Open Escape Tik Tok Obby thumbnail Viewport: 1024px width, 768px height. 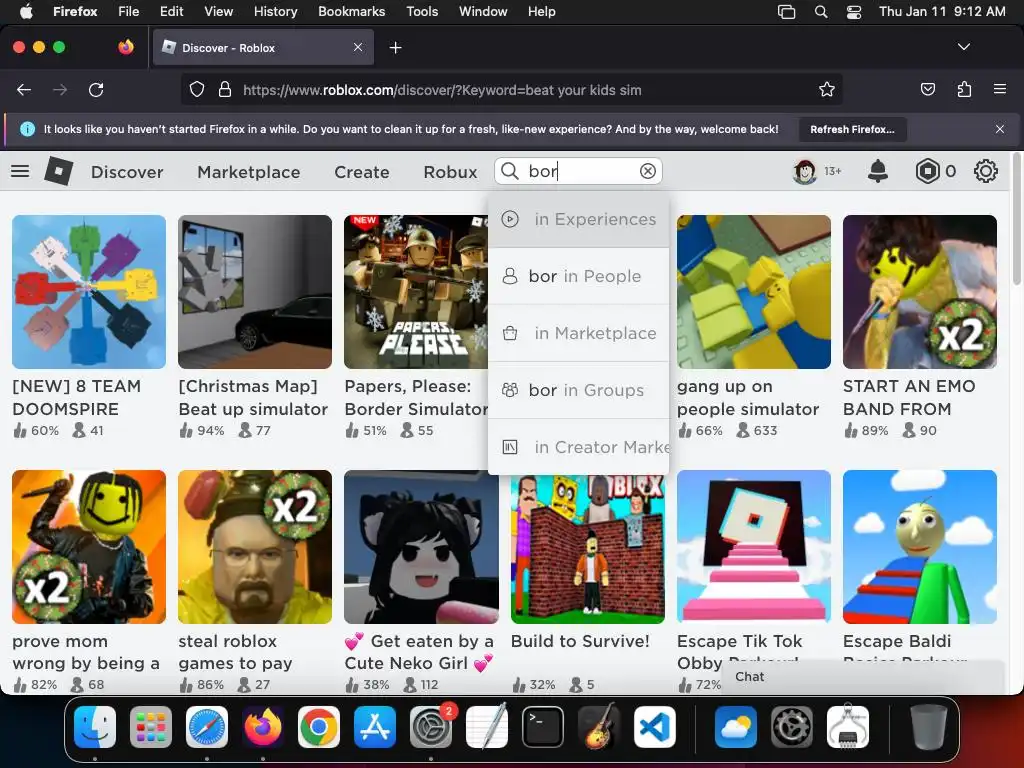point(754,547)
